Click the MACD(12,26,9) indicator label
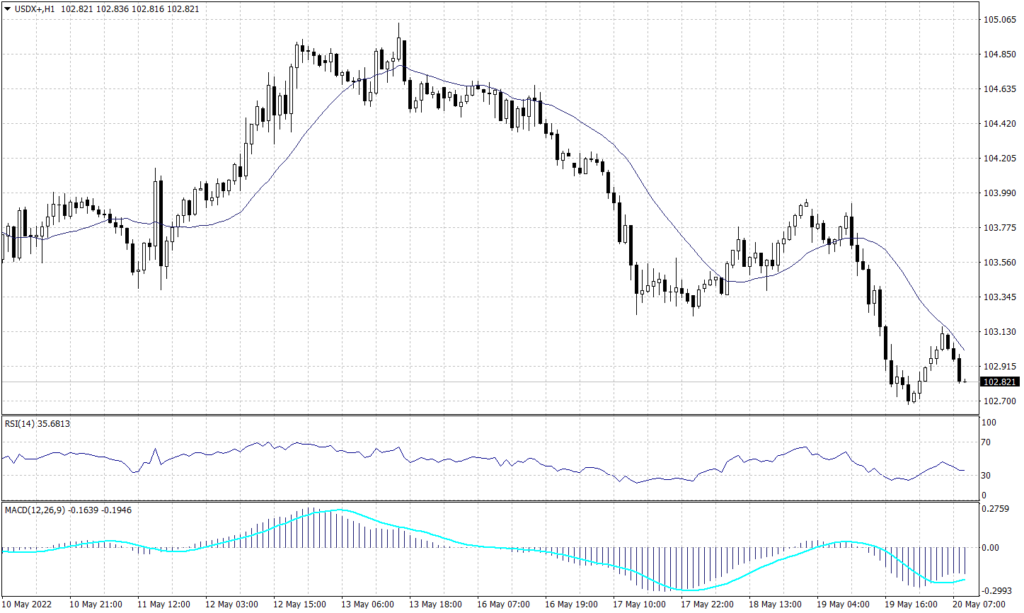Screen dimensions: 1024x613 coord(33,508)
